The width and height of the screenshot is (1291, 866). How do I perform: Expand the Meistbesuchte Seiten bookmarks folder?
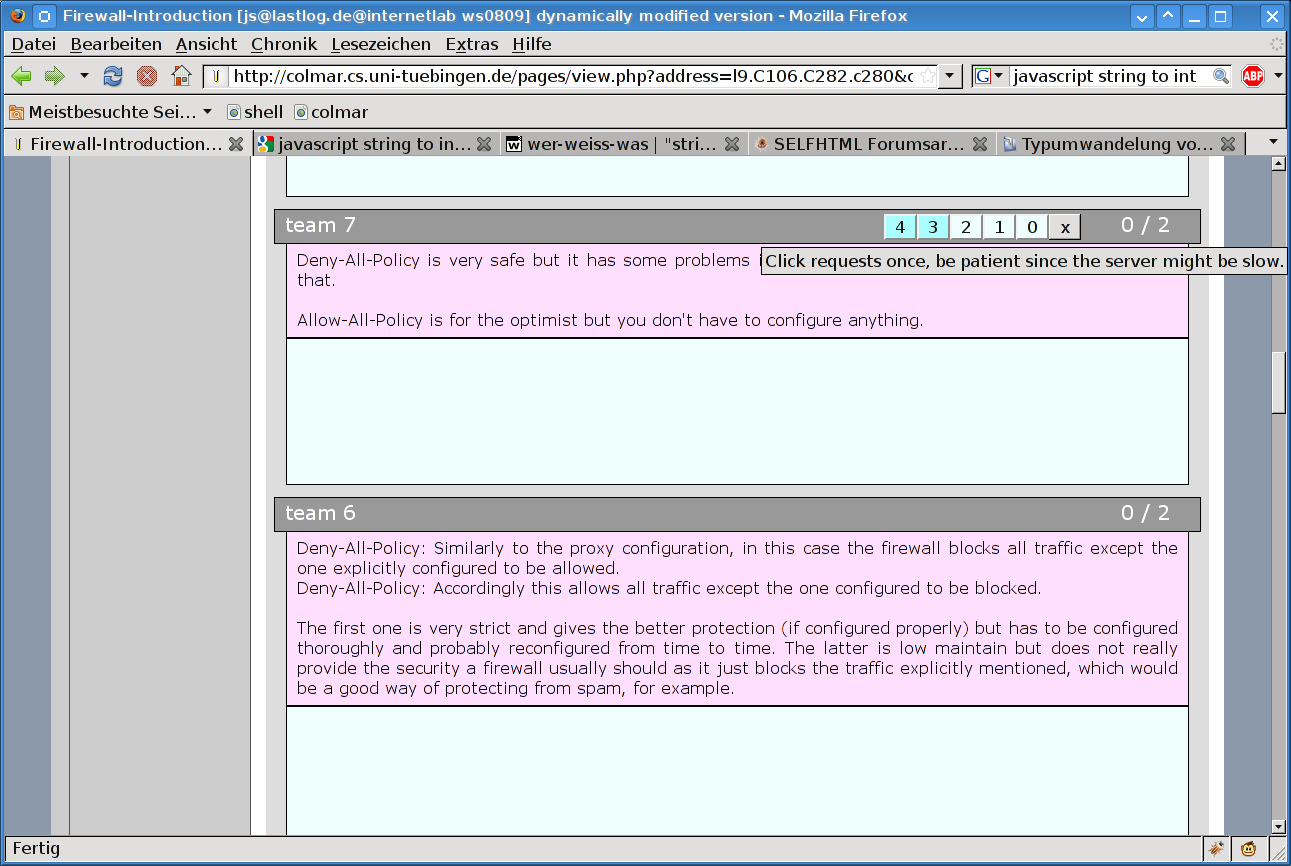coord(110,112)
